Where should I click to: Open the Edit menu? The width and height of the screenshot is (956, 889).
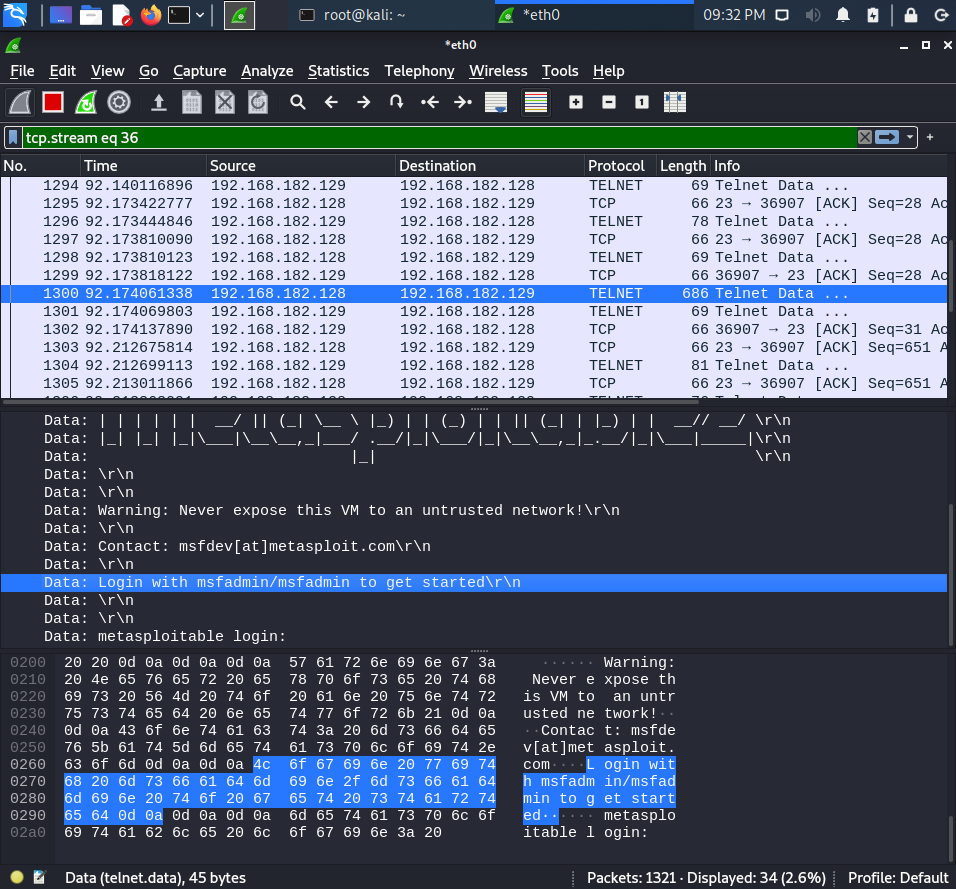[63, 71]
